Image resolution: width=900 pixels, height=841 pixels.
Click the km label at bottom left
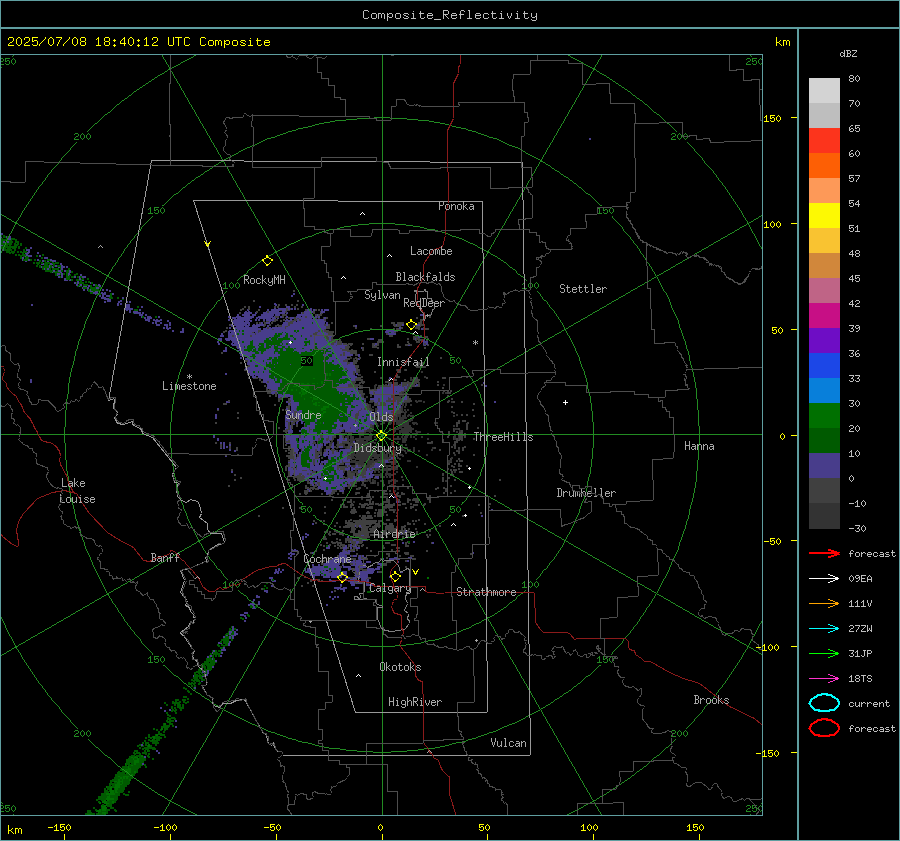point(14,830)
